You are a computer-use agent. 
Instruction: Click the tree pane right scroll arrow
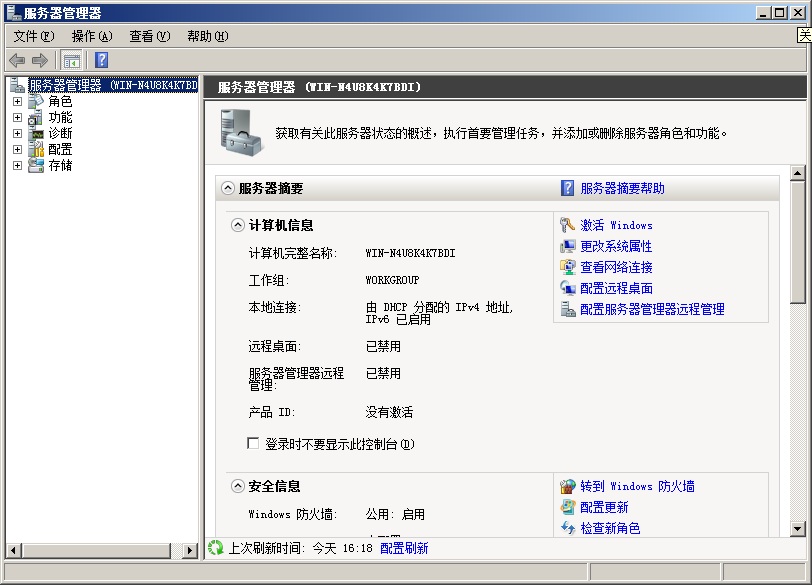[x=190, y=550]
